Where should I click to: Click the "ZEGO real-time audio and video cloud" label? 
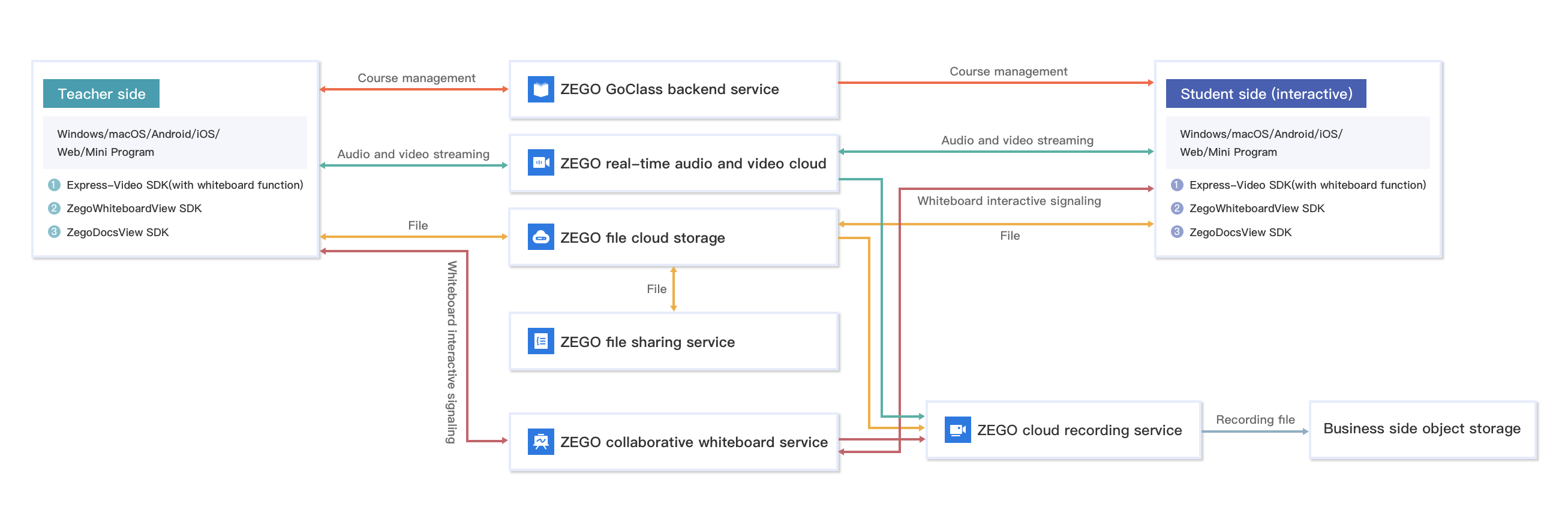[693, 164]
